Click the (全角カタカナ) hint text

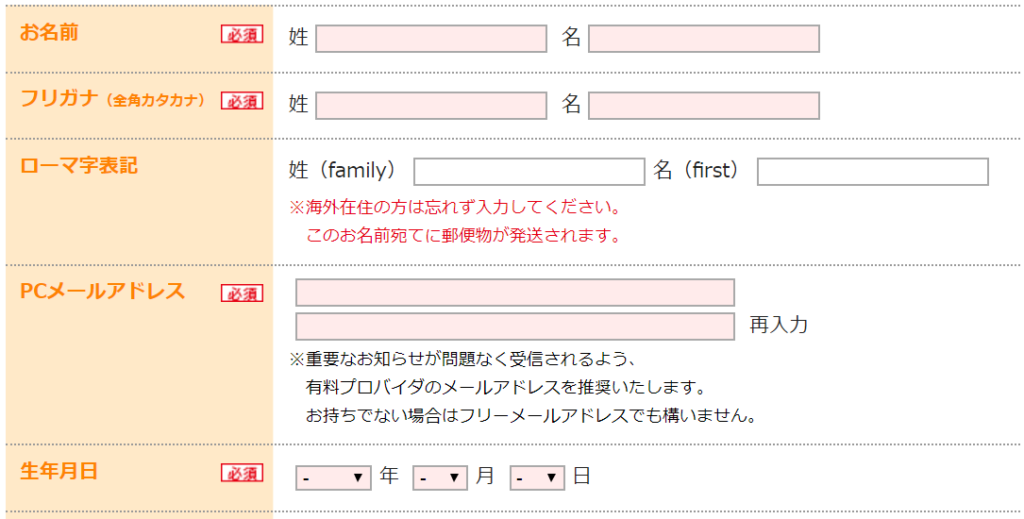[155, 101]
